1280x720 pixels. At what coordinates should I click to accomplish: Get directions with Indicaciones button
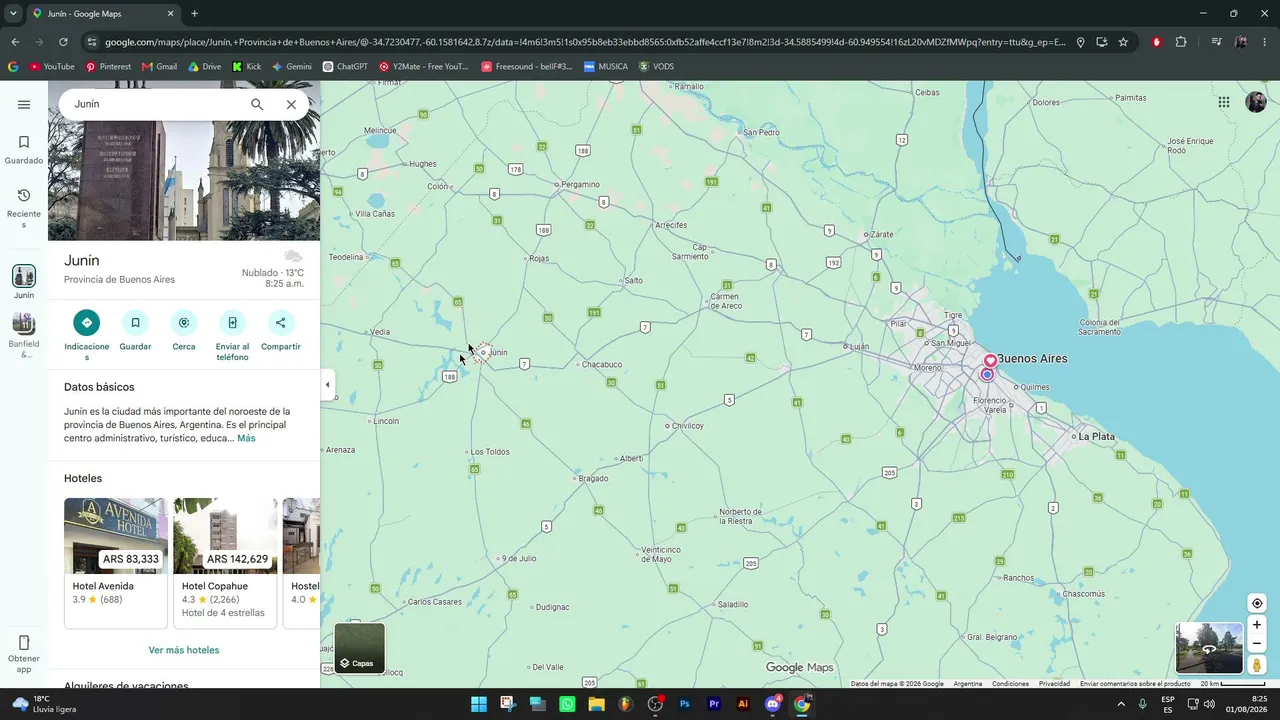(87, 335)
